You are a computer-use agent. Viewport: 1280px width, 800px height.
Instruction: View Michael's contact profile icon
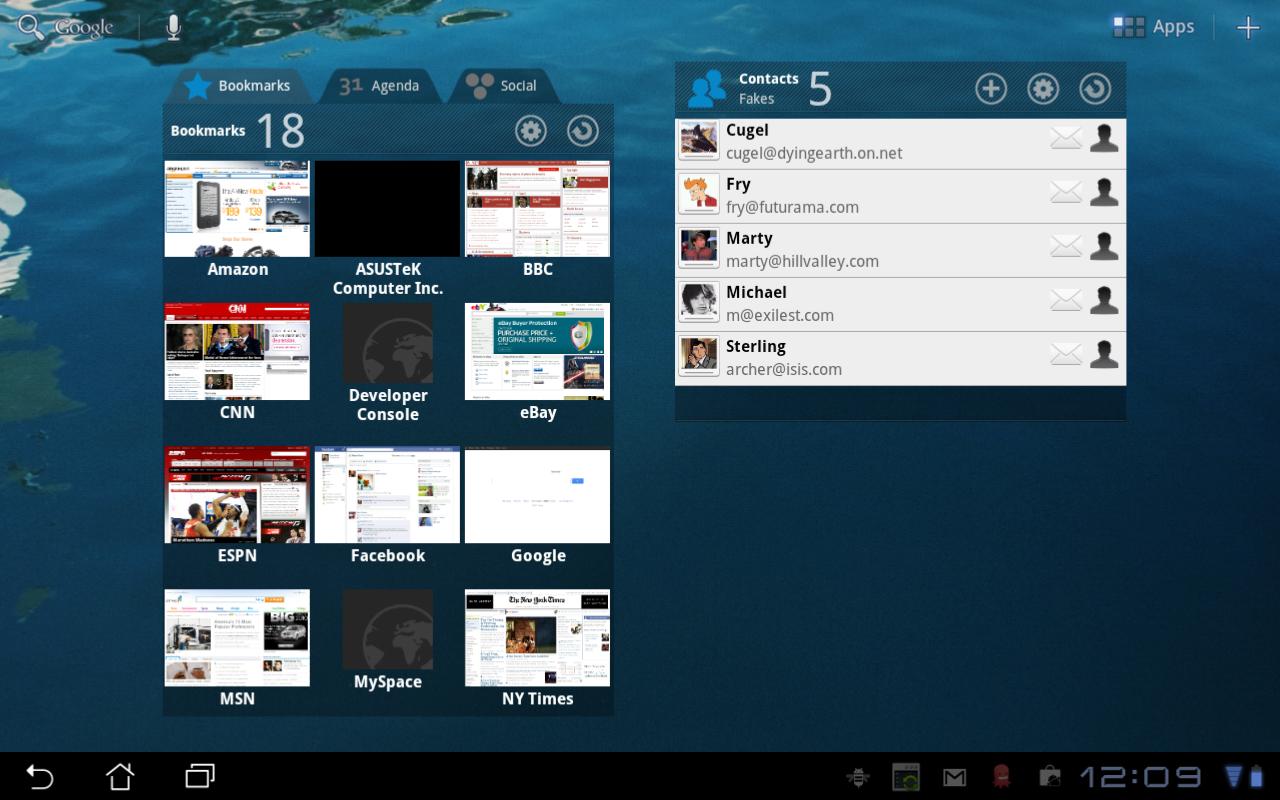[x=1104, y=300]
